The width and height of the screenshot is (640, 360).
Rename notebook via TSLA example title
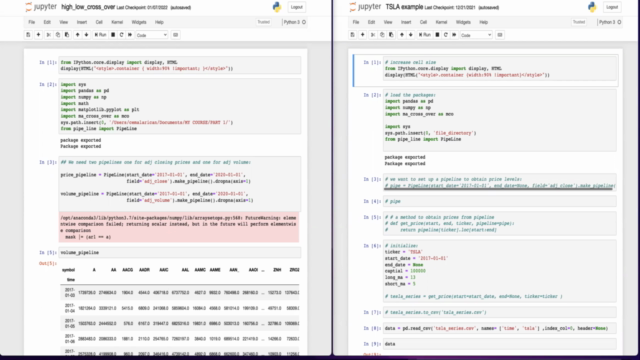coord(404,7)
